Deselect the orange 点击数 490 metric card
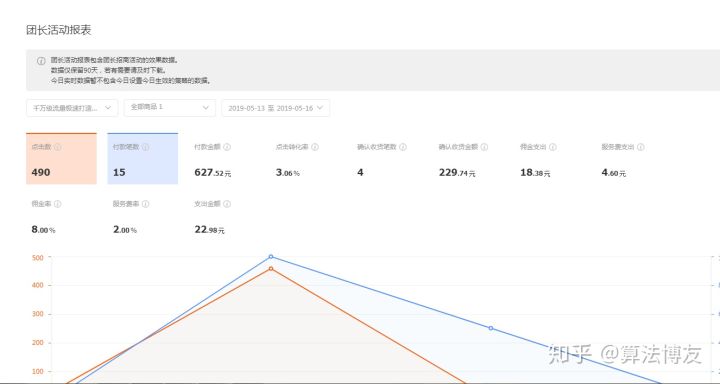720x384 pixels. click(62, 158)
